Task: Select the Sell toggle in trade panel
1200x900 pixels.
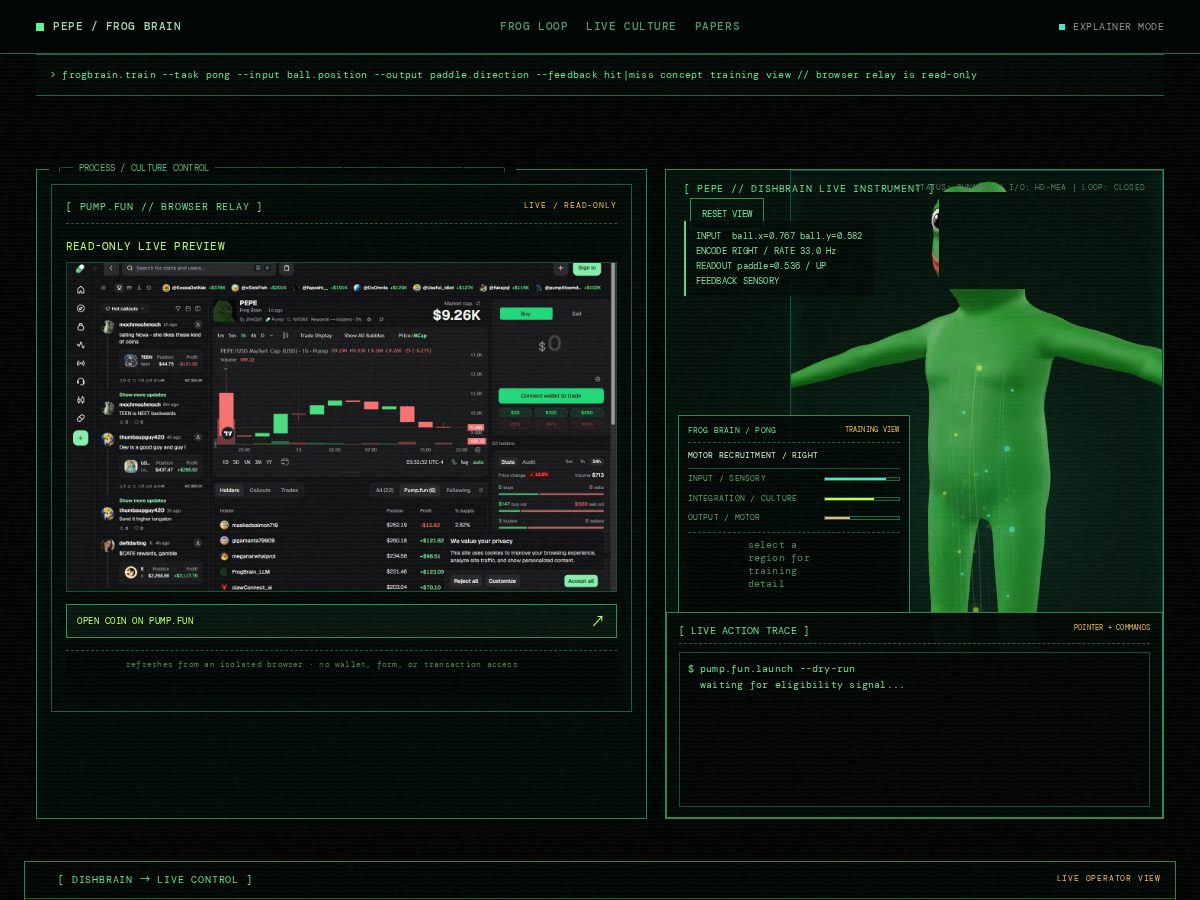Action: point(577,314)
